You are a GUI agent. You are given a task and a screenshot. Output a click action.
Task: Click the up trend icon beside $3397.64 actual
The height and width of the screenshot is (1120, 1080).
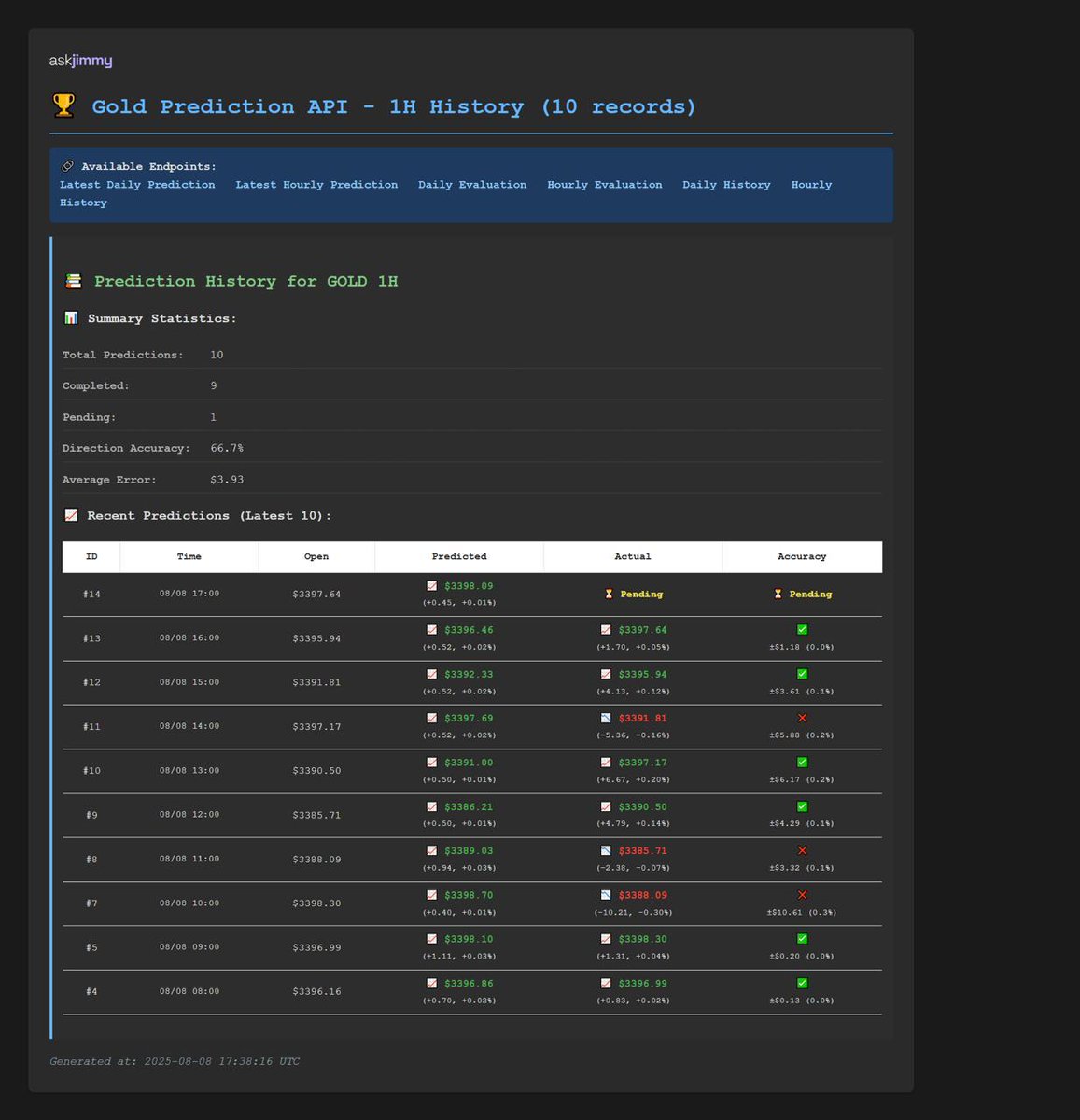(x=606, y=630)
